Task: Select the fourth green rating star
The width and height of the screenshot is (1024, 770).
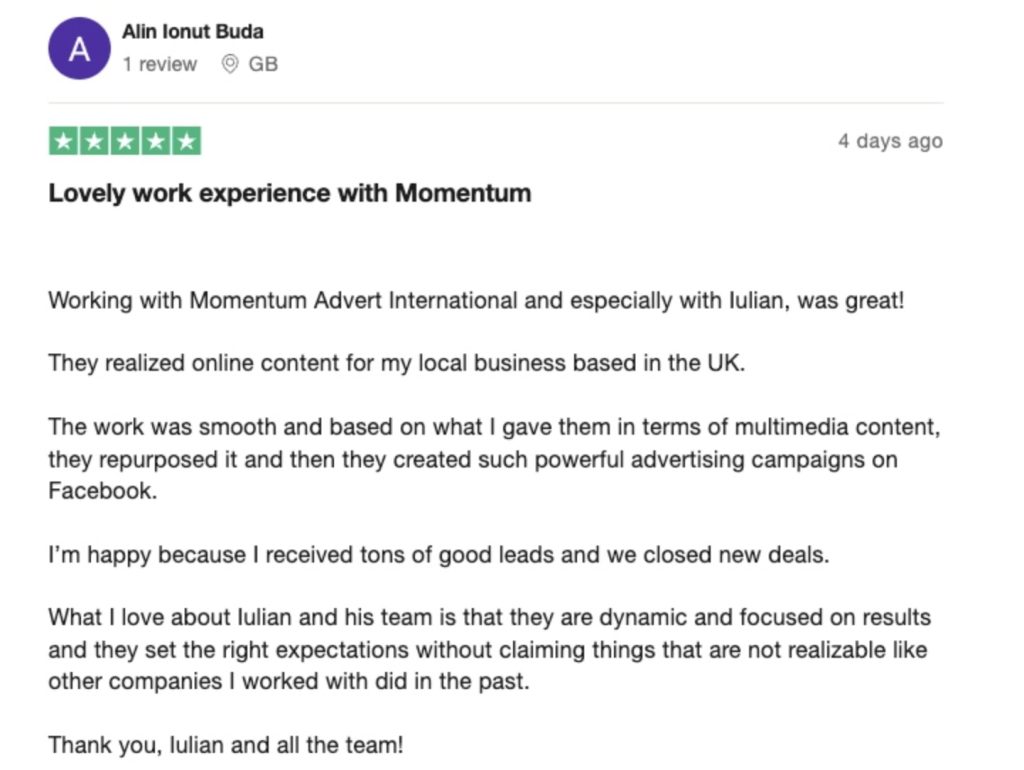Action: coord(155,141)
